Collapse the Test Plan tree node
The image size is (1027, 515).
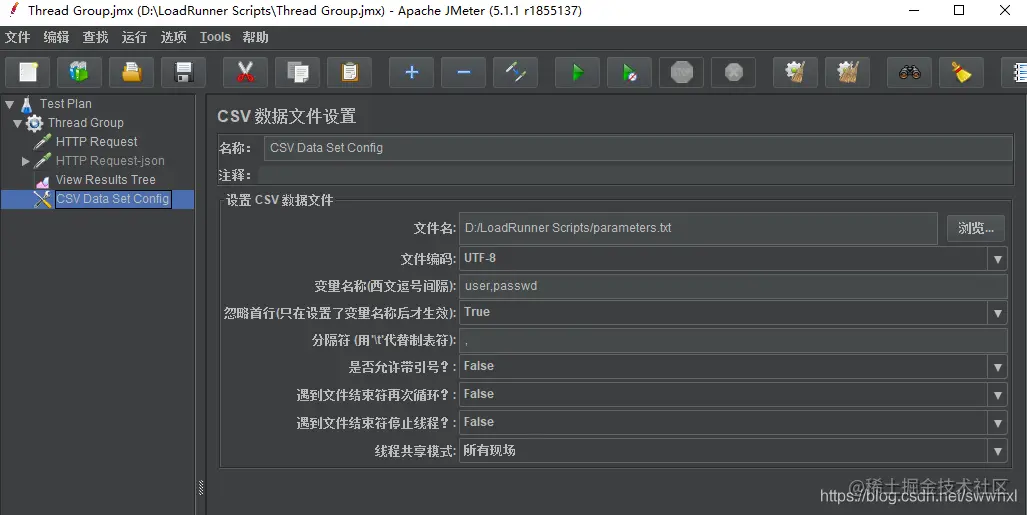pyautogui.click(x=9, y=104)
